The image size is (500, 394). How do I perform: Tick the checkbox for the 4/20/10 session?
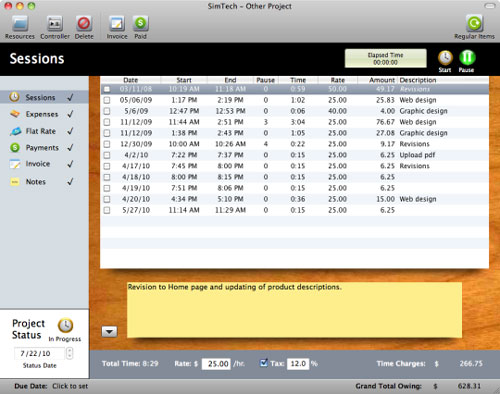[x=107, y=199]
